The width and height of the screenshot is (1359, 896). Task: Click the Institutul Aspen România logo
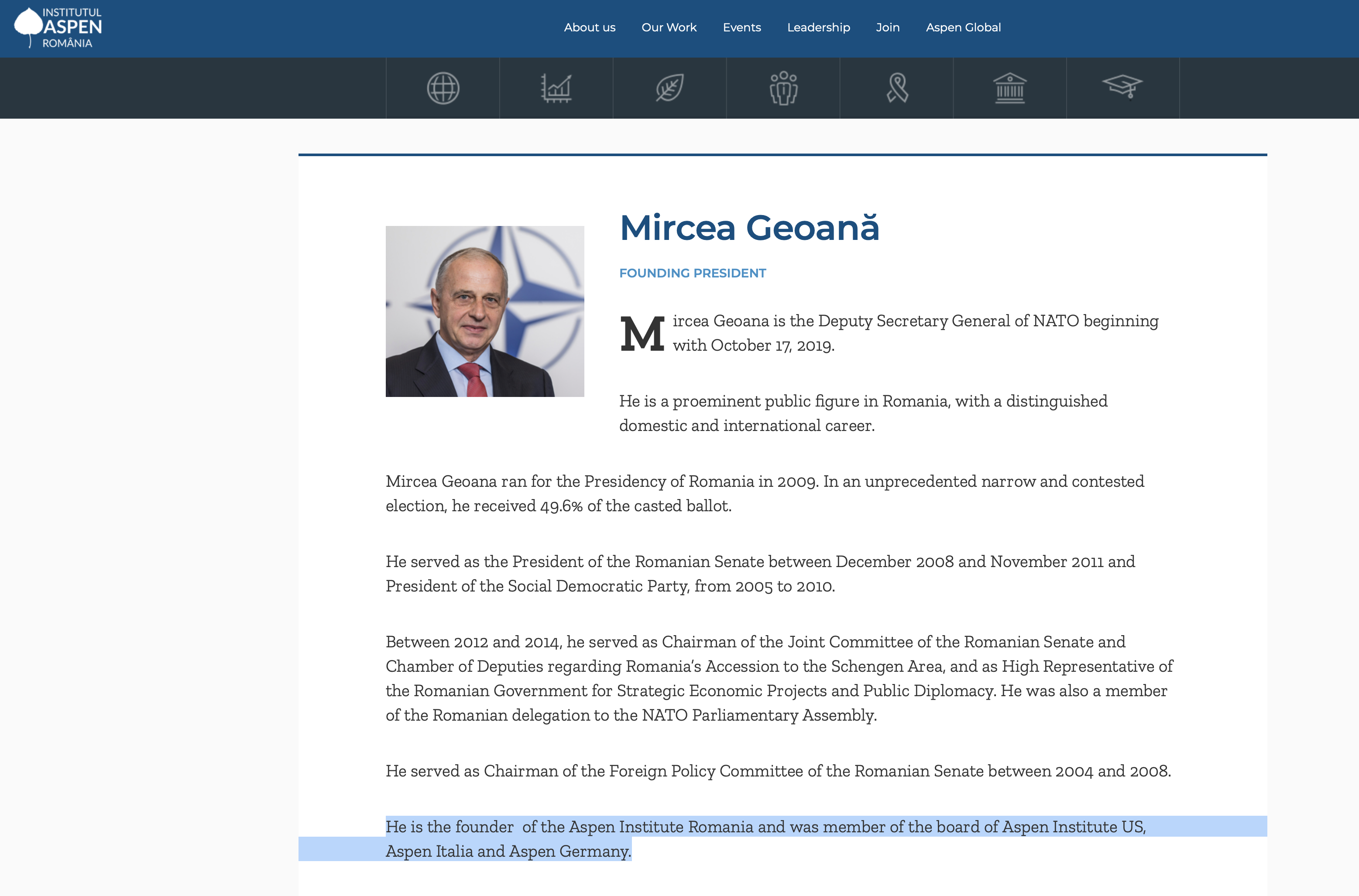pos(58,27)
